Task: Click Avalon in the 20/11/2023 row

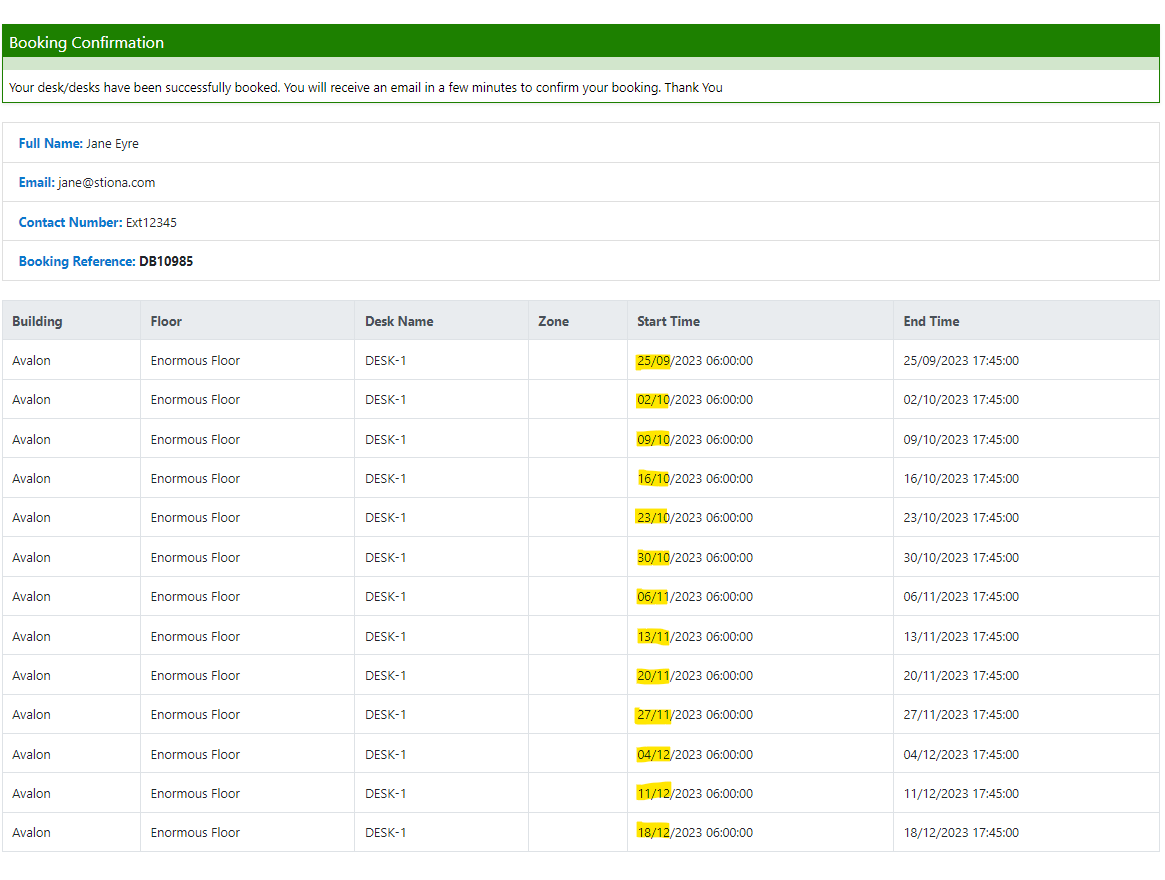Action: (31, 676)
